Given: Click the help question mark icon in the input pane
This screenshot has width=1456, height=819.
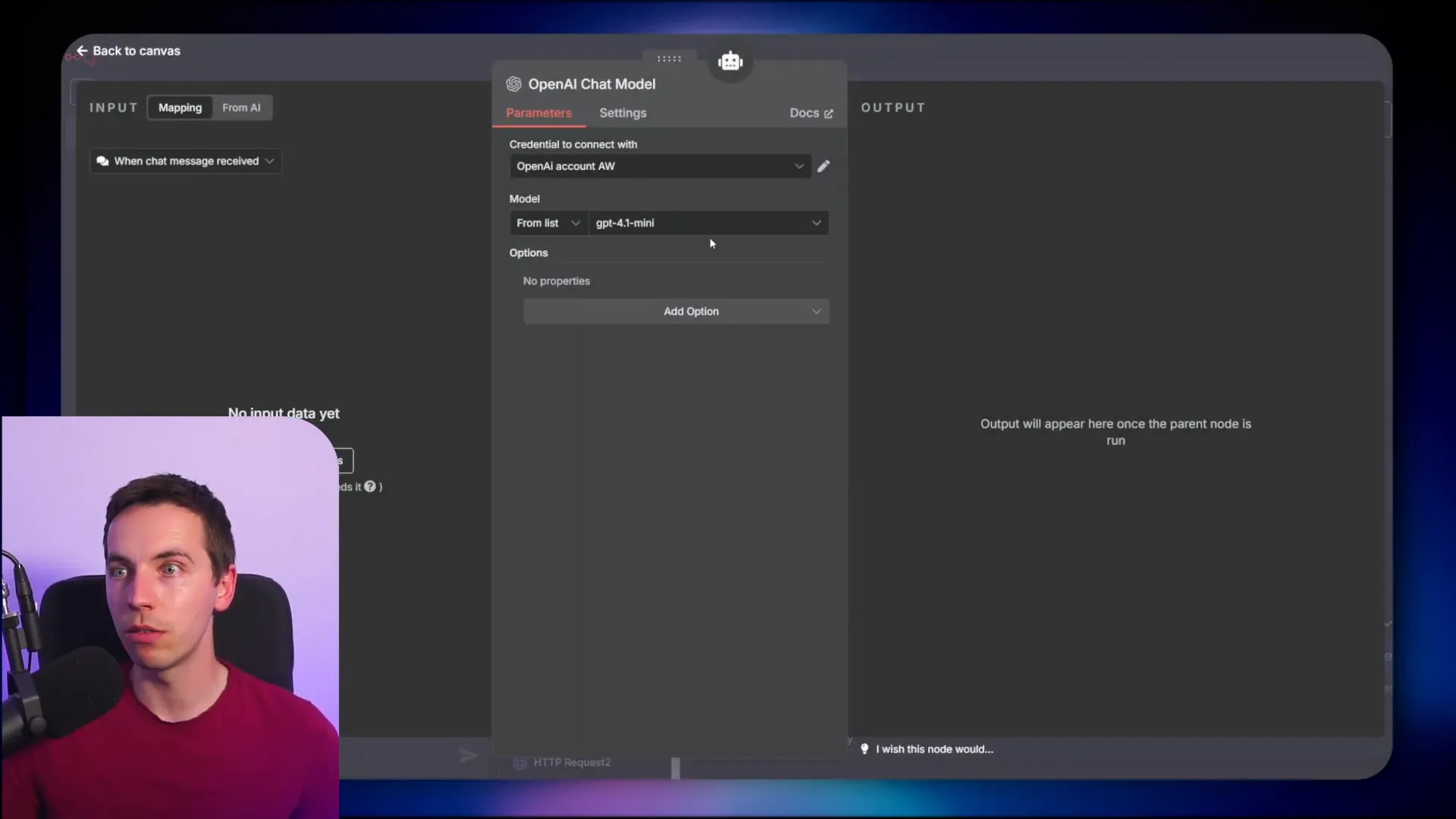Looking at the screenshot, I should (x=370, y=487).
